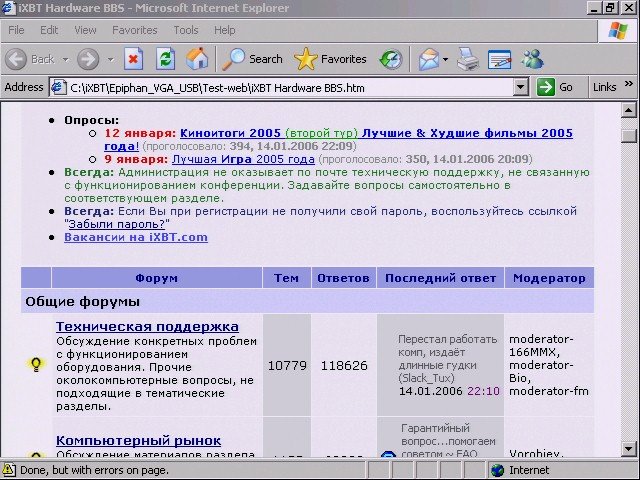
Task: Show browsing History with the clock icon
Action: pyautogui.click(x=391, y=60)
